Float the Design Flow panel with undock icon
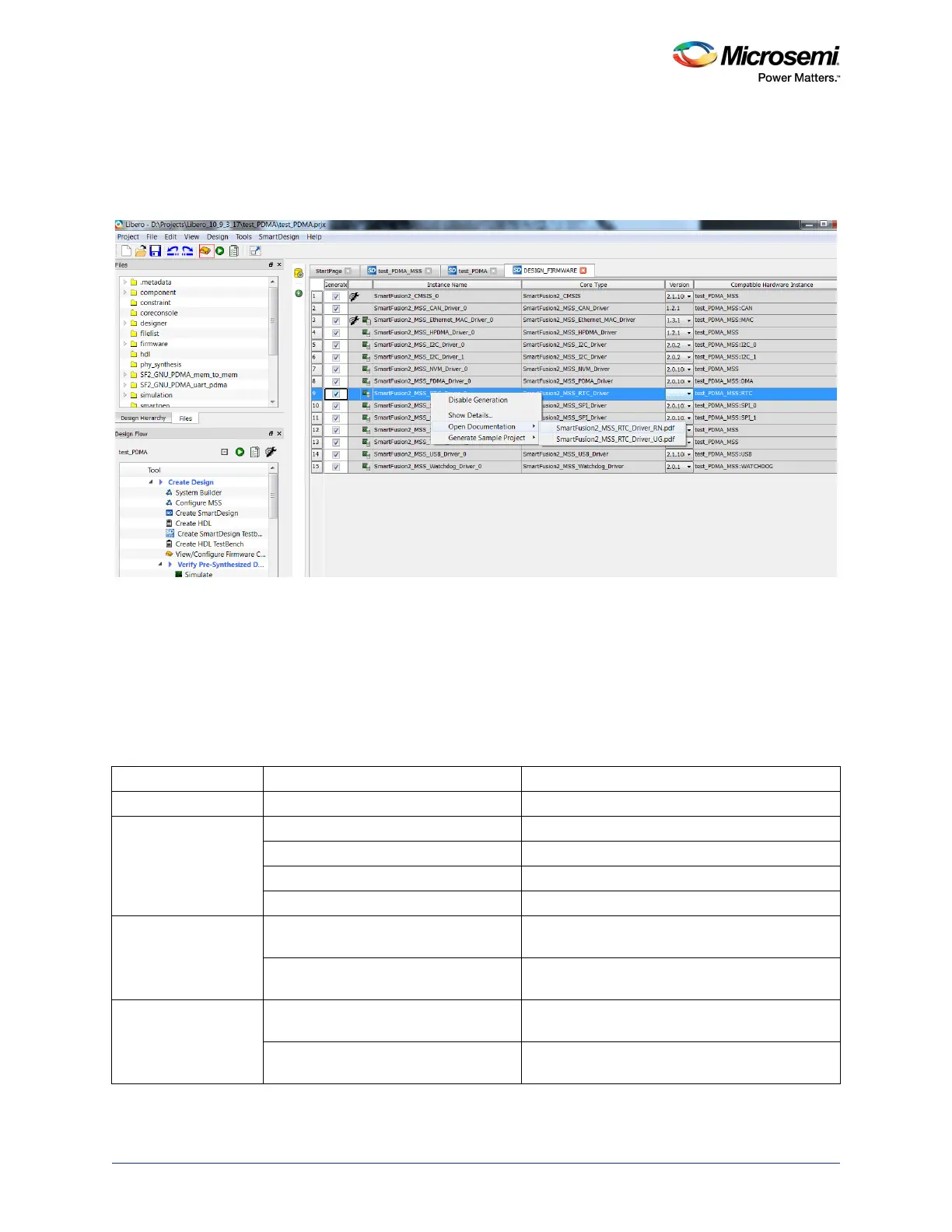 pos(271,434)
